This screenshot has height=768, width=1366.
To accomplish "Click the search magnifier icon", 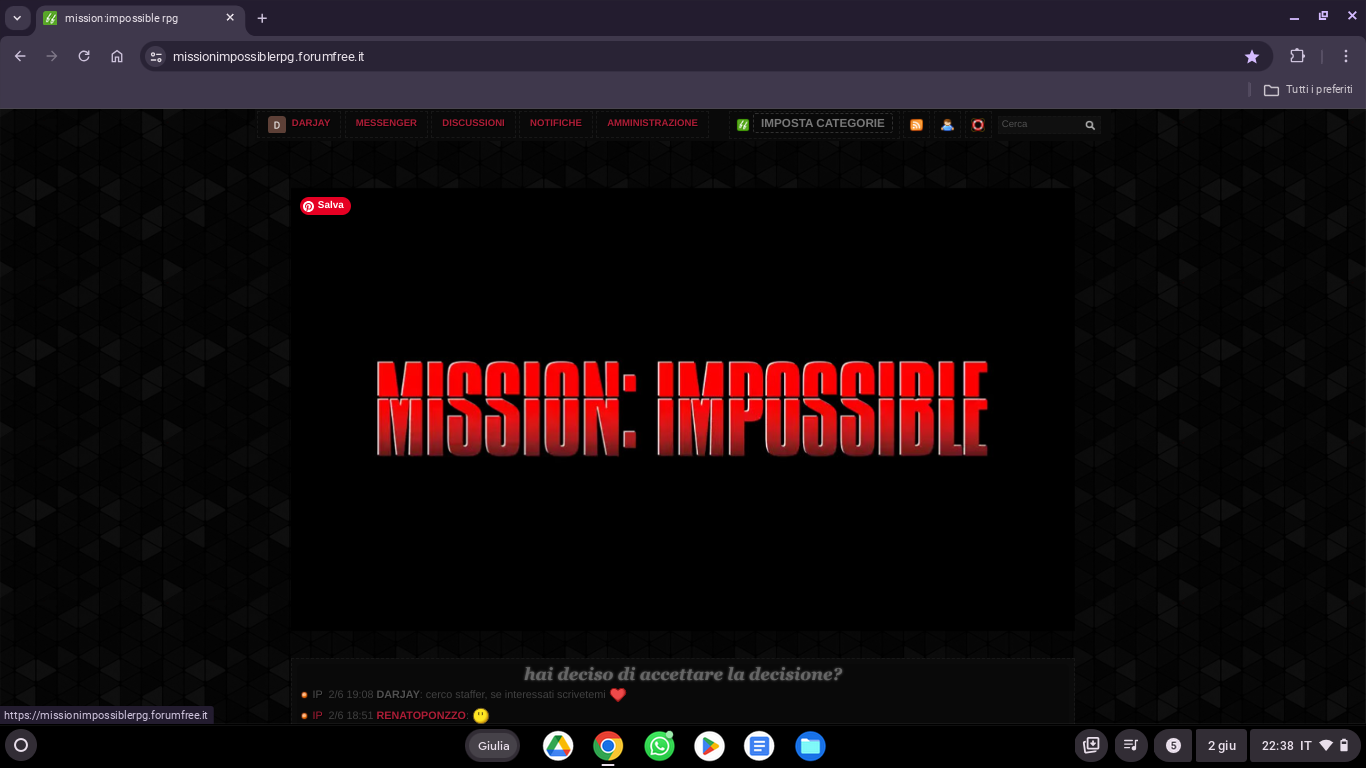I will pos(1090,125).
